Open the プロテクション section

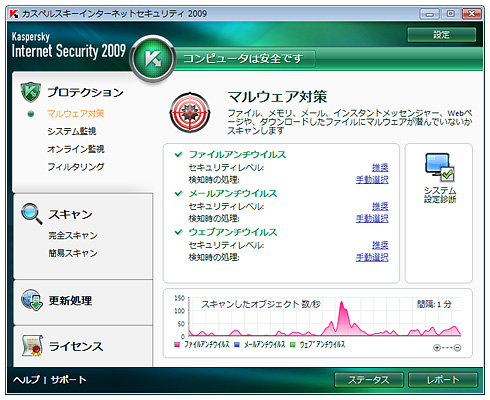[85, 92]
